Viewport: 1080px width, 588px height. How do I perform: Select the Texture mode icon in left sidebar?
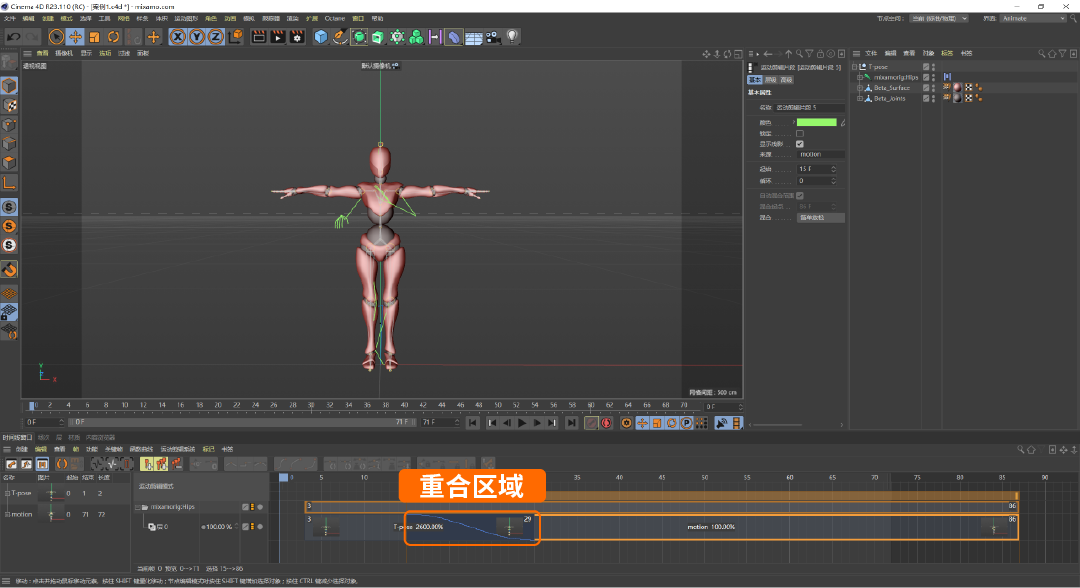pos(9,105)
